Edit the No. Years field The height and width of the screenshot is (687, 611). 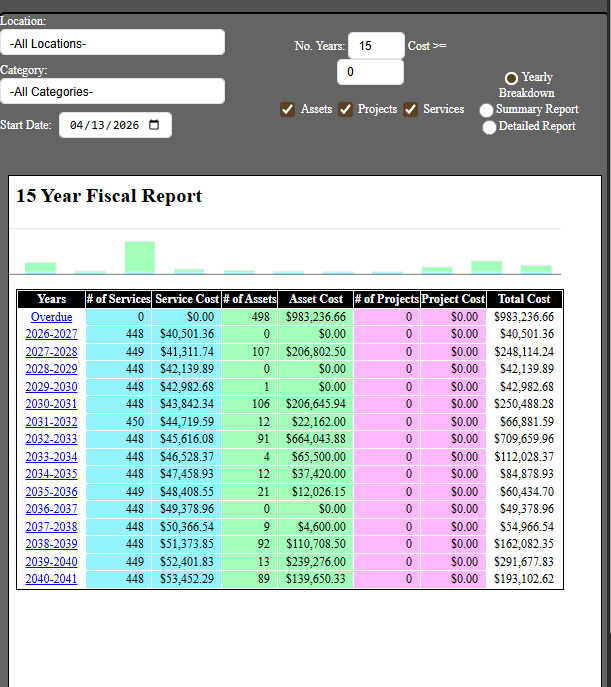[x=376, y=45]
